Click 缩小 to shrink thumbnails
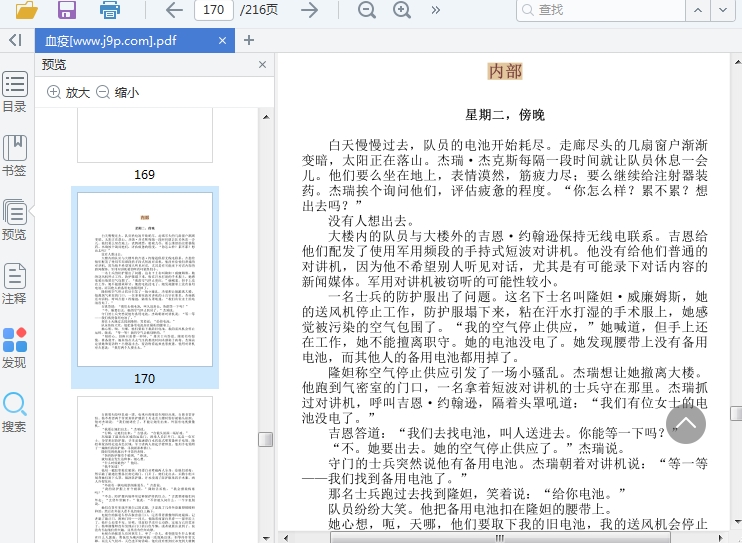 click(117, 92)
